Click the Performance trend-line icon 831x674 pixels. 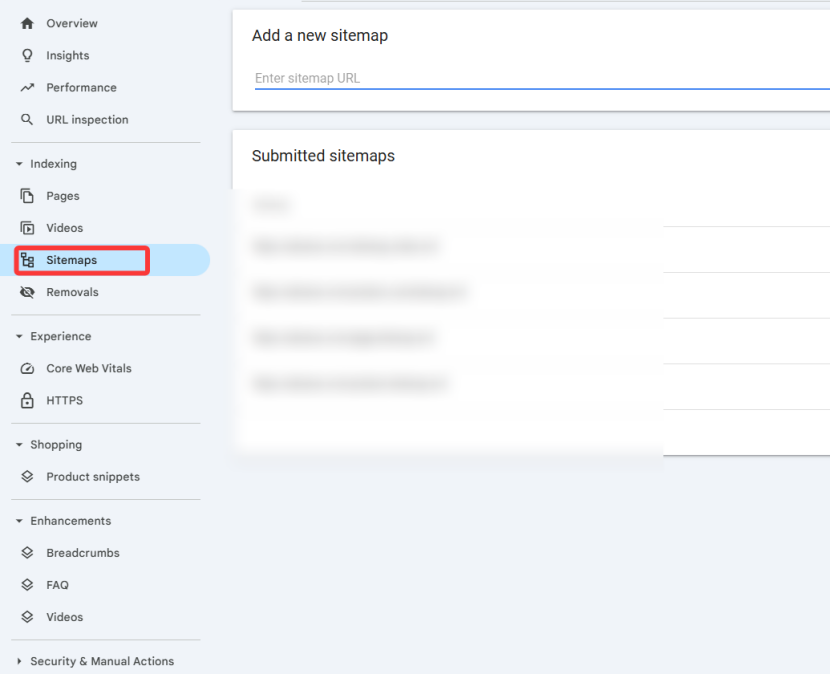click(x=27, y=87)
